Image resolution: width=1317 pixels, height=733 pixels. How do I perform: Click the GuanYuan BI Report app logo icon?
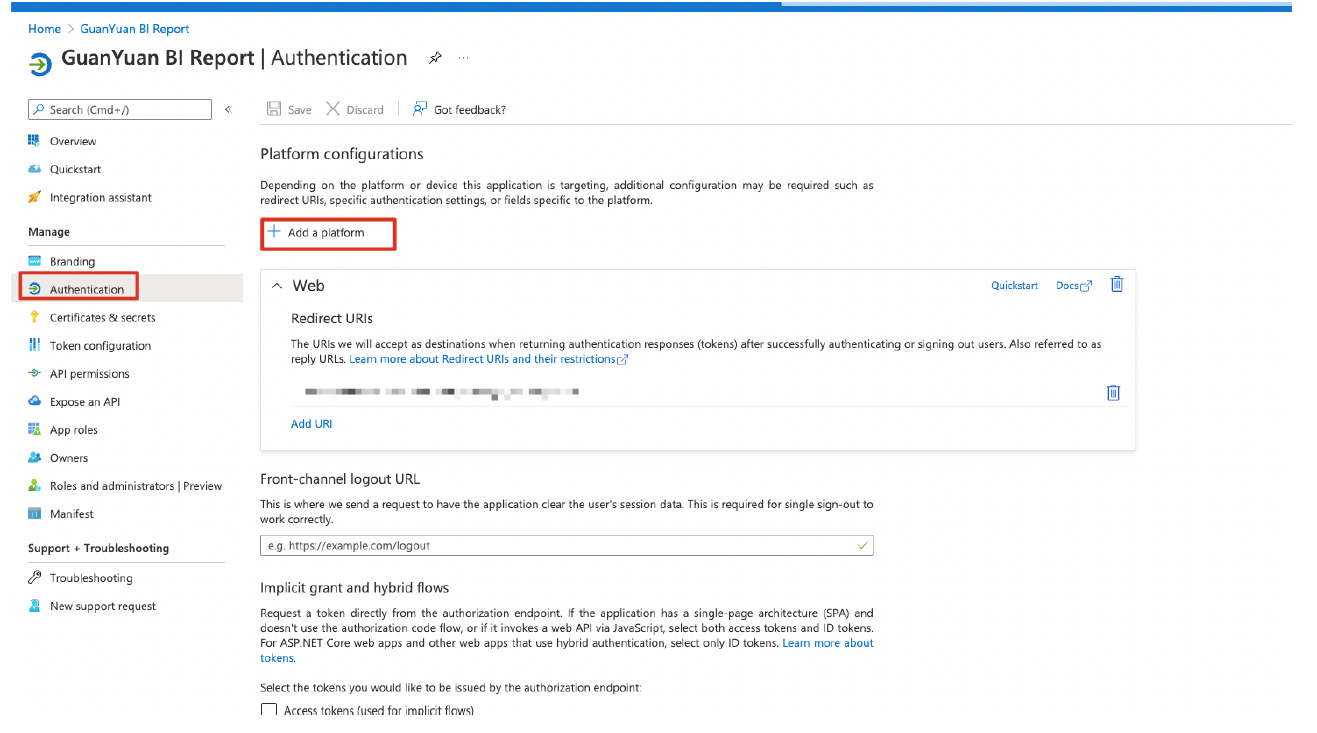tap(40, 64)
